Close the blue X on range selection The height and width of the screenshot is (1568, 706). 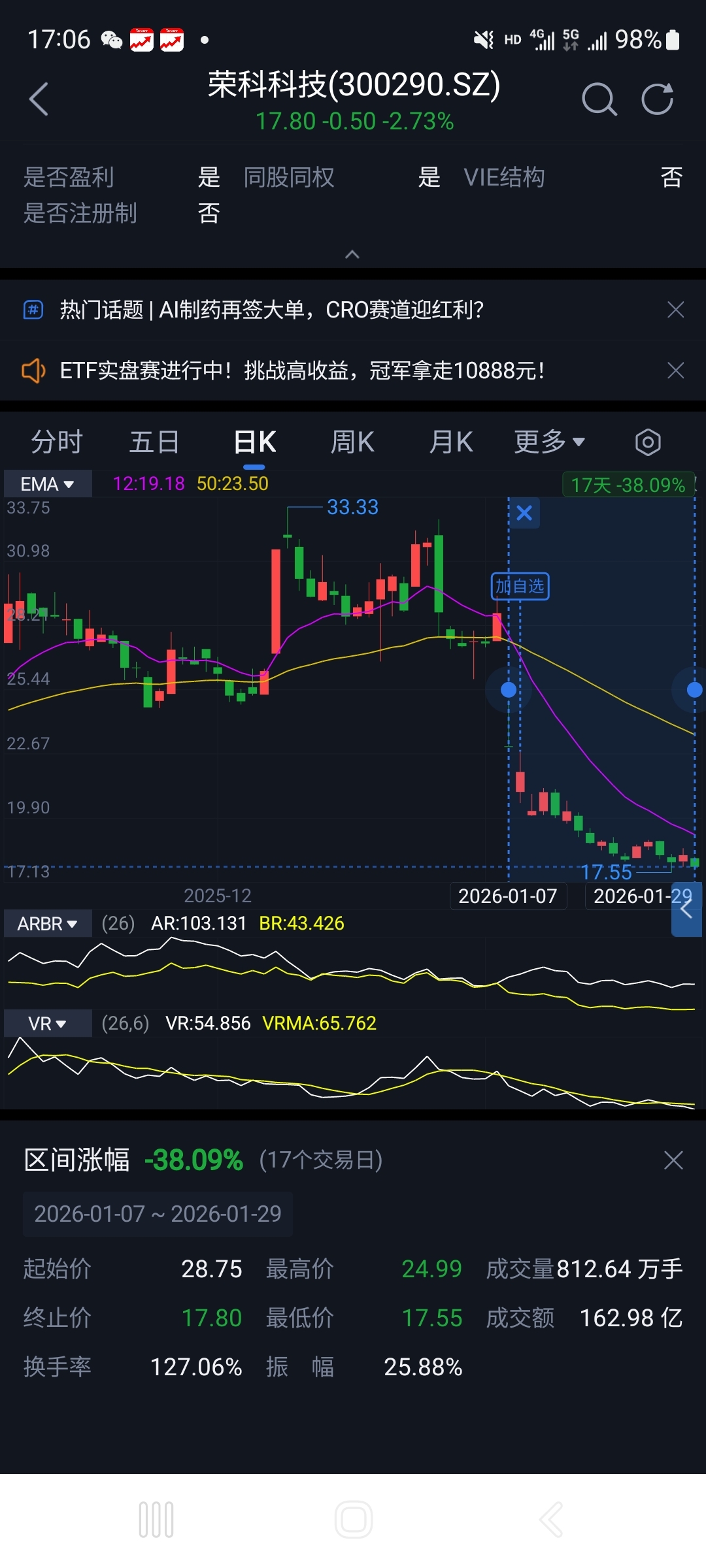(x=524, y=513)
